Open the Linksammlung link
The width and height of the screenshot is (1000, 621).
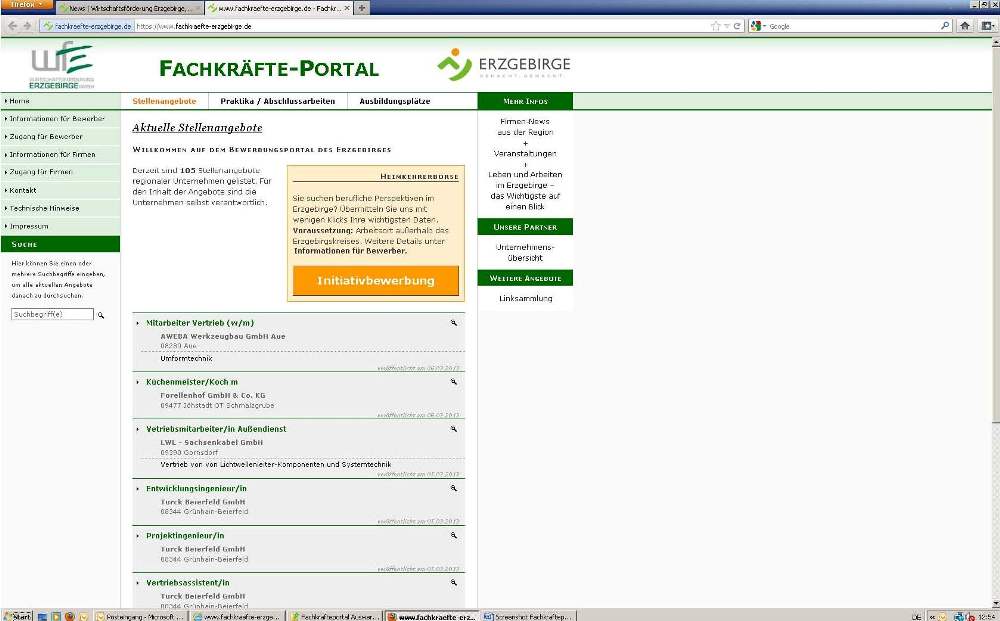pos(526,298)
